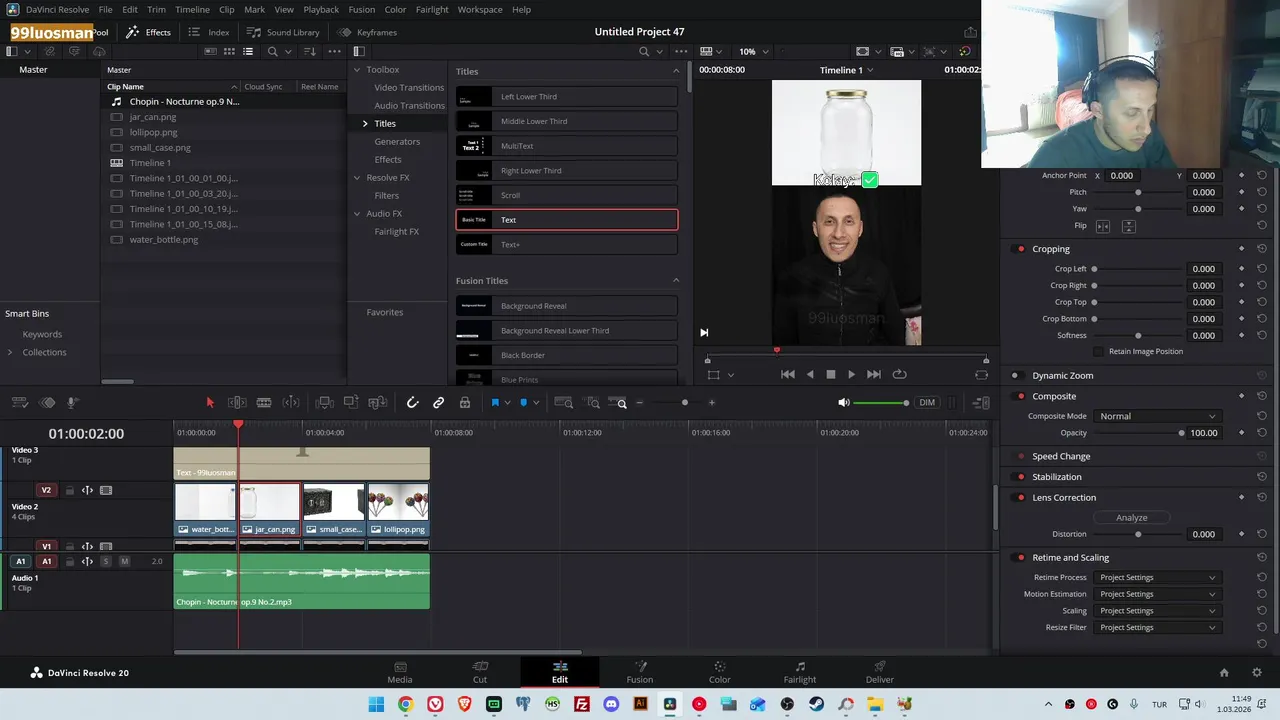Click the Distortion value field

(x=1203, y=534)
